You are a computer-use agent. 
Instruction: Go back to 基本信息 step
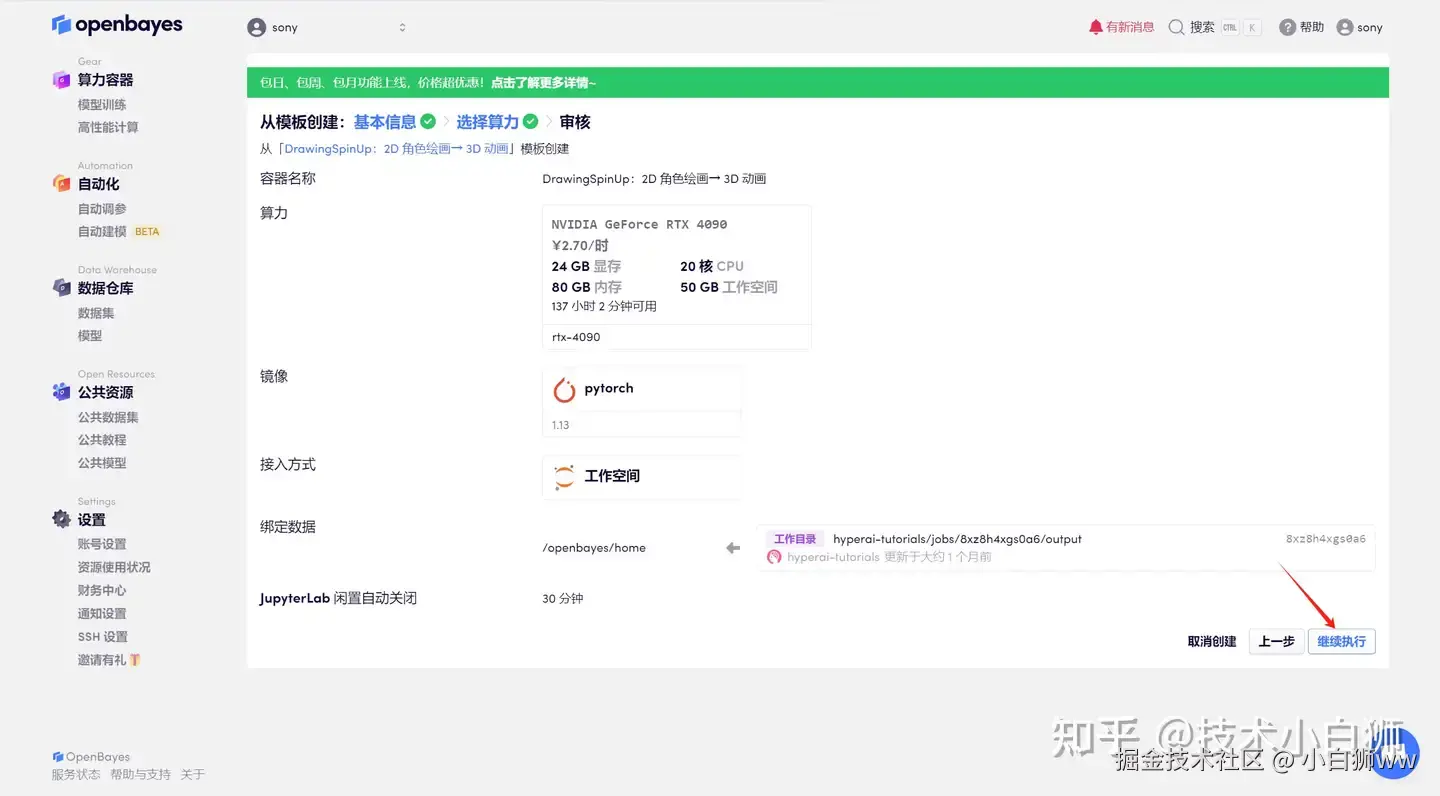[x=385, y=122]
